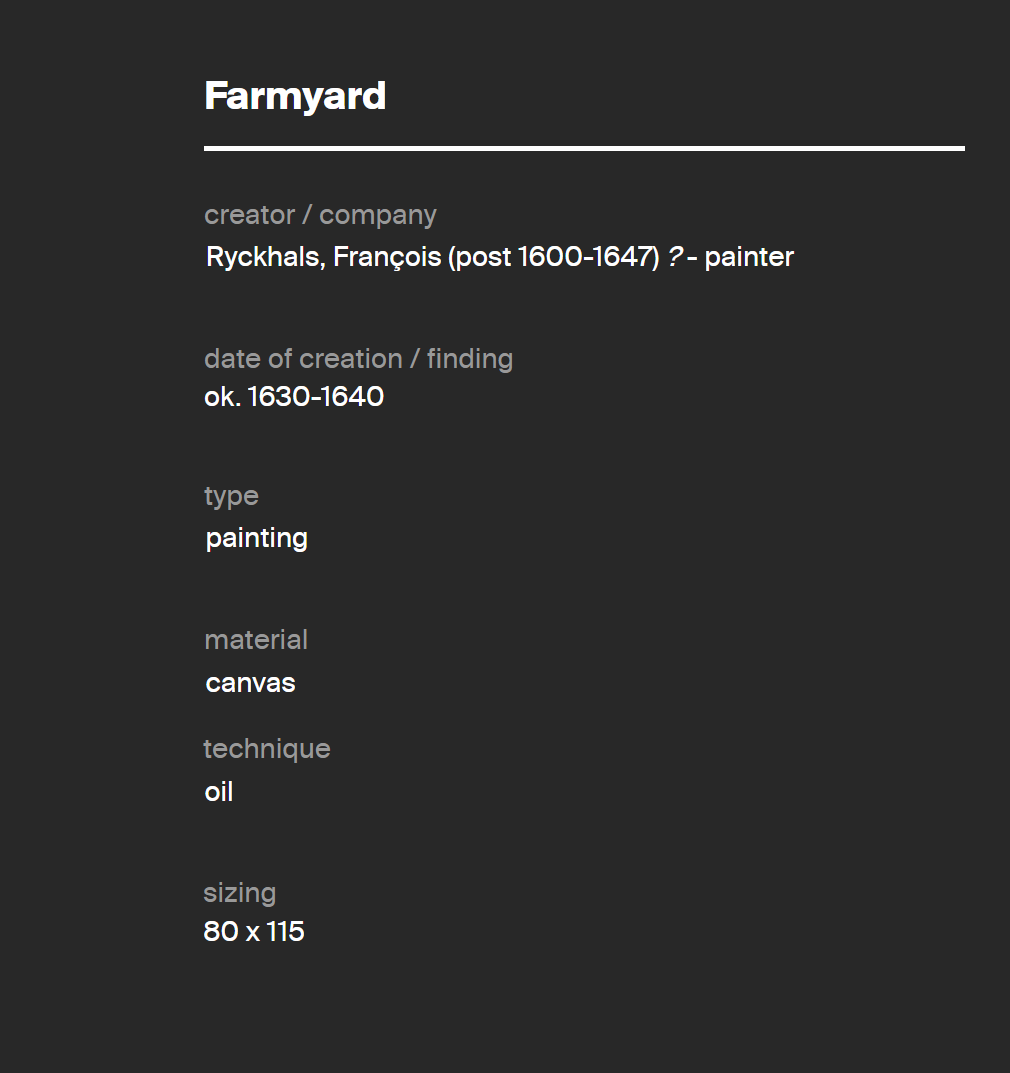Click the "painter" role text
The image size is (1010, 1073).
click(749, 257)
